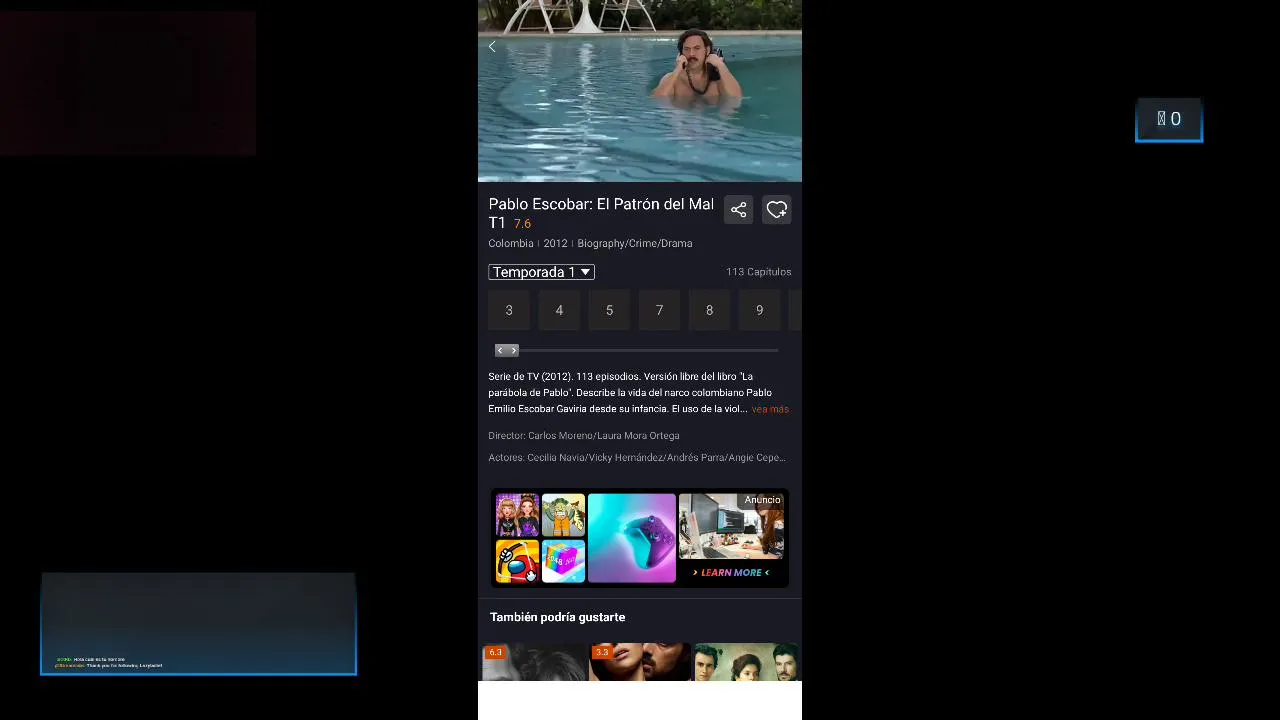Screen dimensions: 1280x720
Task: Select episode 7
Action: pos(659,310)
